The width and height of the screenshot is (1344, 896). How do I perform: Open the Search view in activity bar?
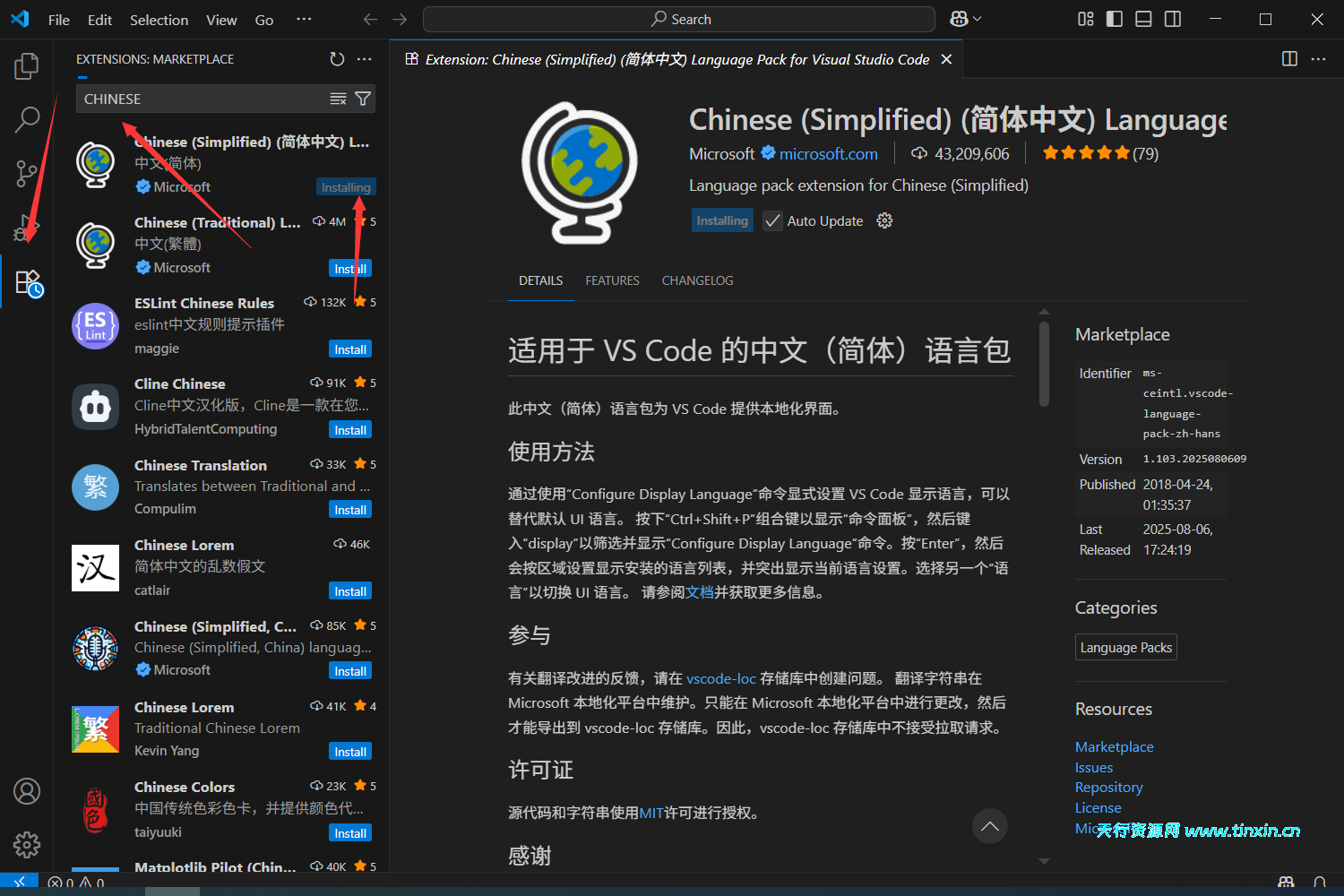[27, 119]
